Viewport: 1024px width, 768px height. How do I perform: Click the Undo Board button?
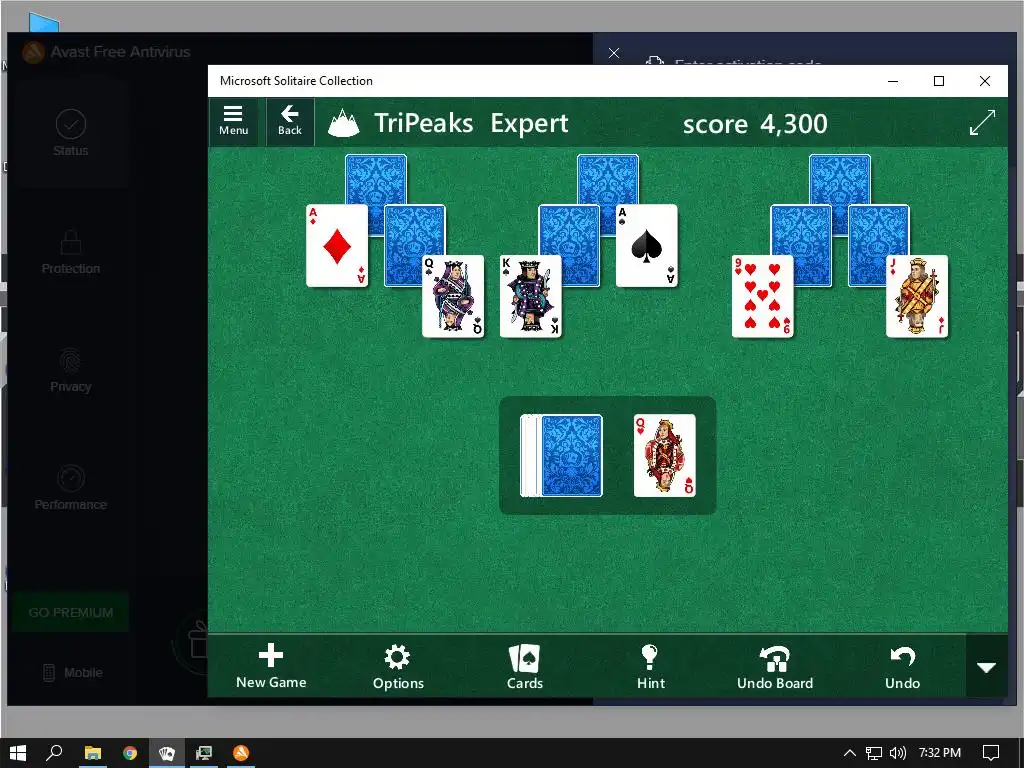(x=775, y=666)
